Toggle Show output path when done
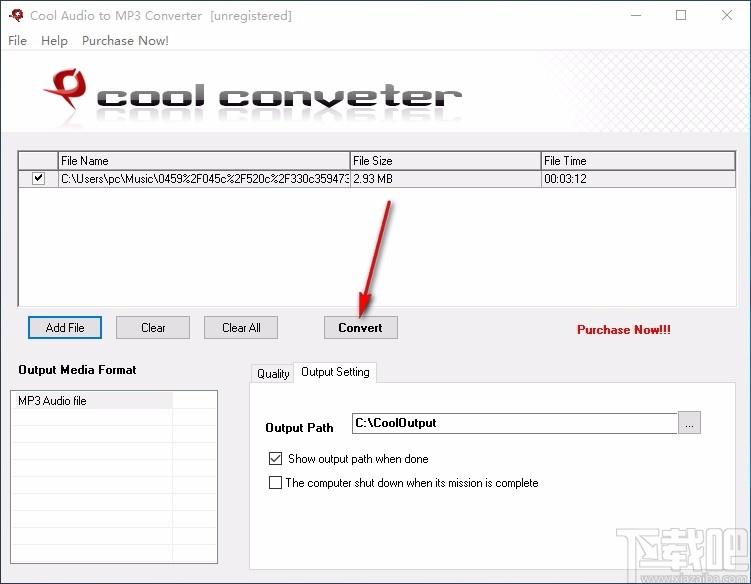The height and width of the screenshot is (584, 751). (349, 458)
